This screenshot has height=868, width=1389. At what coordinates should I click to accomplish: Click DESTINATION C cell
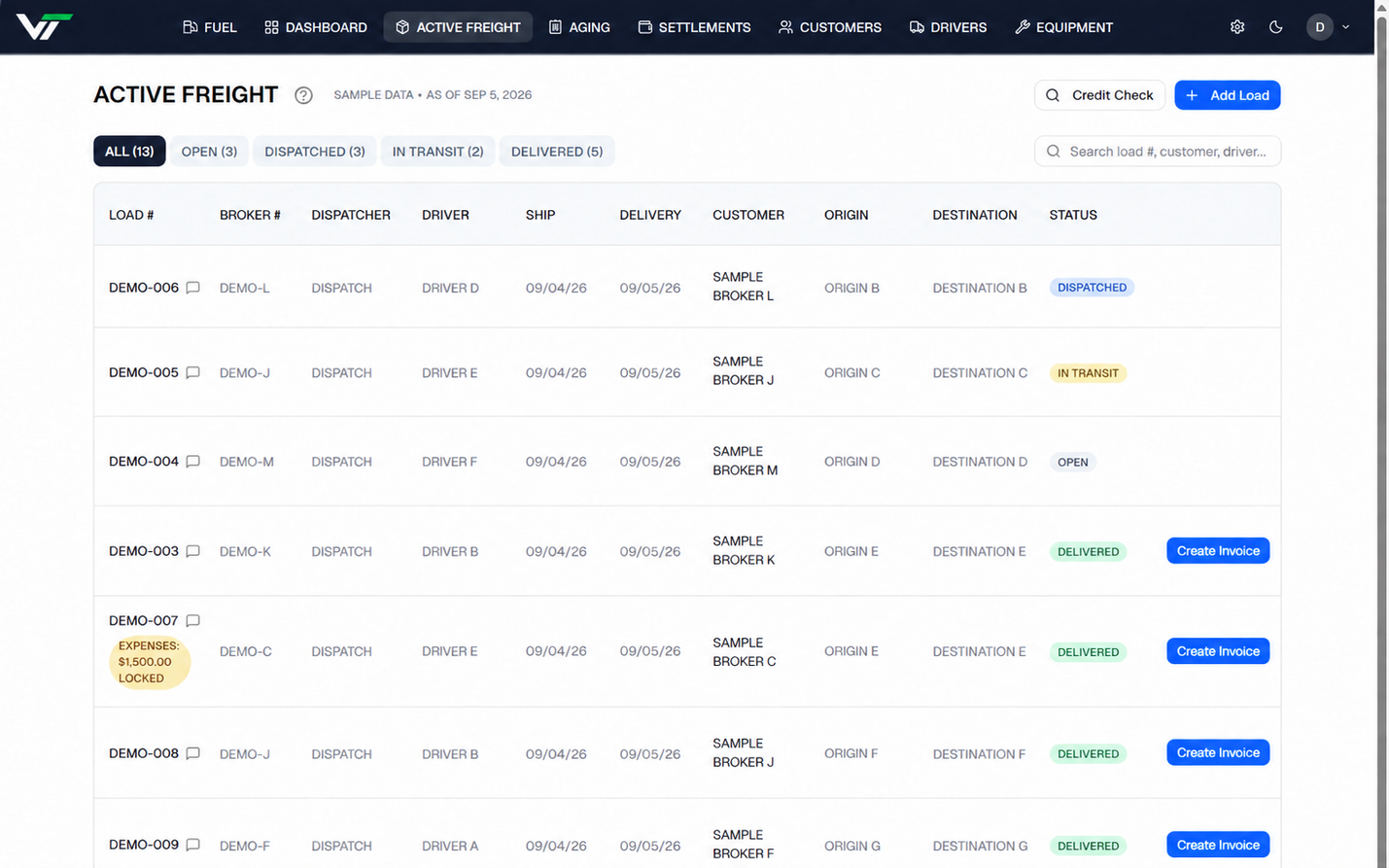pyautogui.click(x=980, y=372)
